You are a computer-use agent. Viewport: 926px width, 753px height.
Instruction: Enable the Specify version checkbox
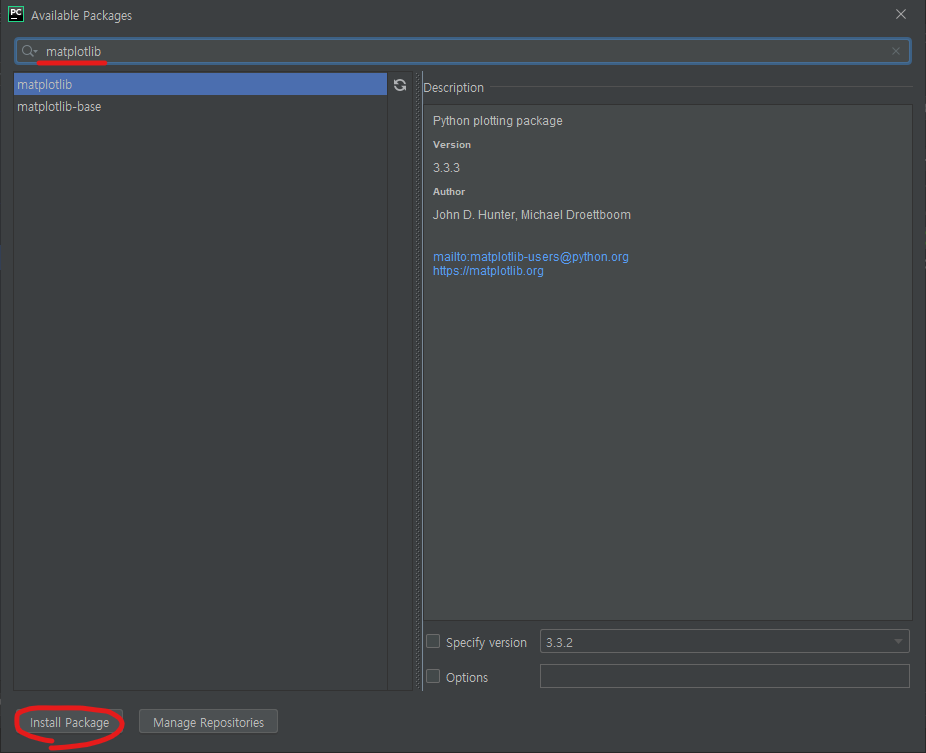tap(433, 641)
